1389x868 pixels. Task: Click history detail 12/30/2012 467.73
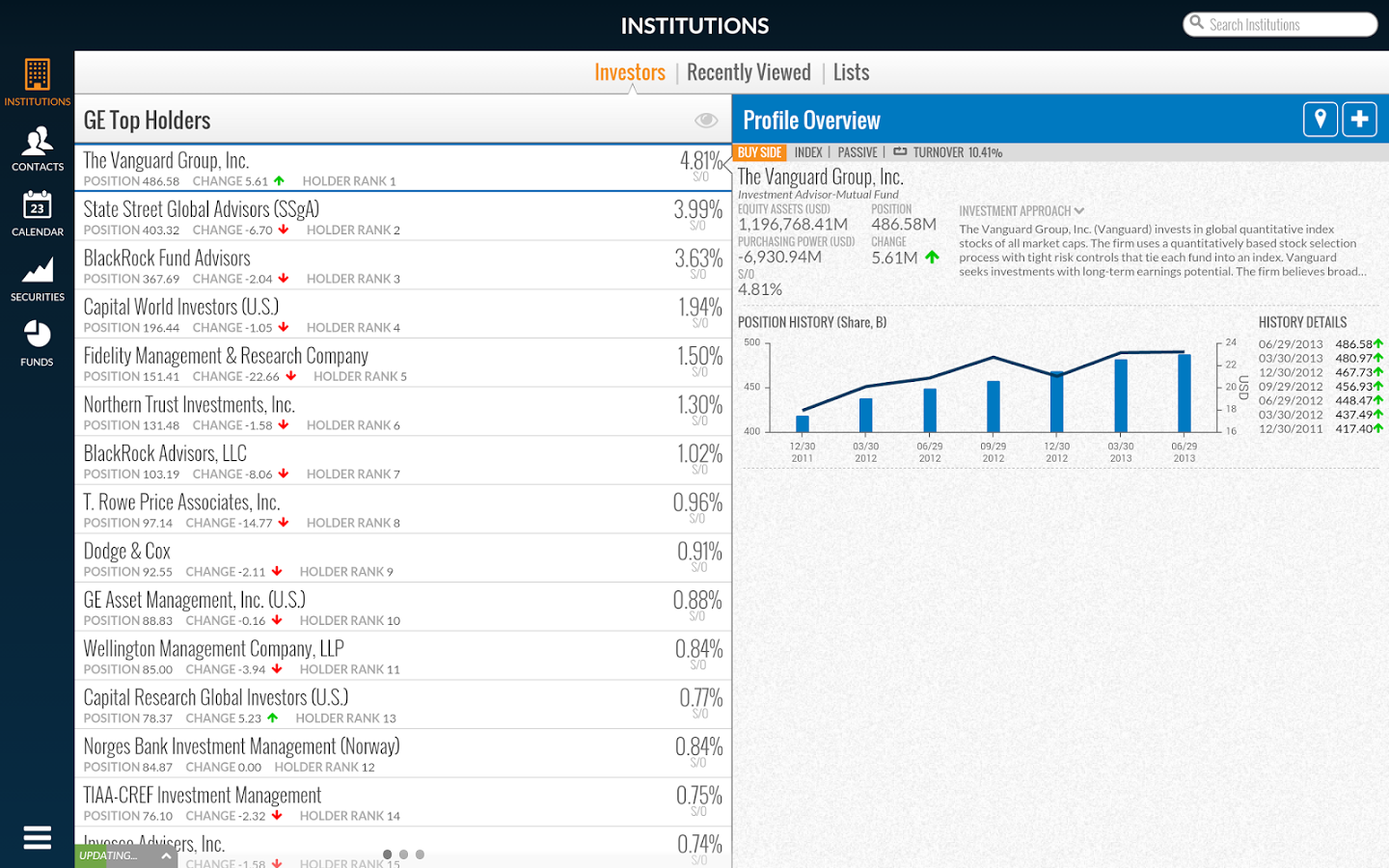[1321, 372]
